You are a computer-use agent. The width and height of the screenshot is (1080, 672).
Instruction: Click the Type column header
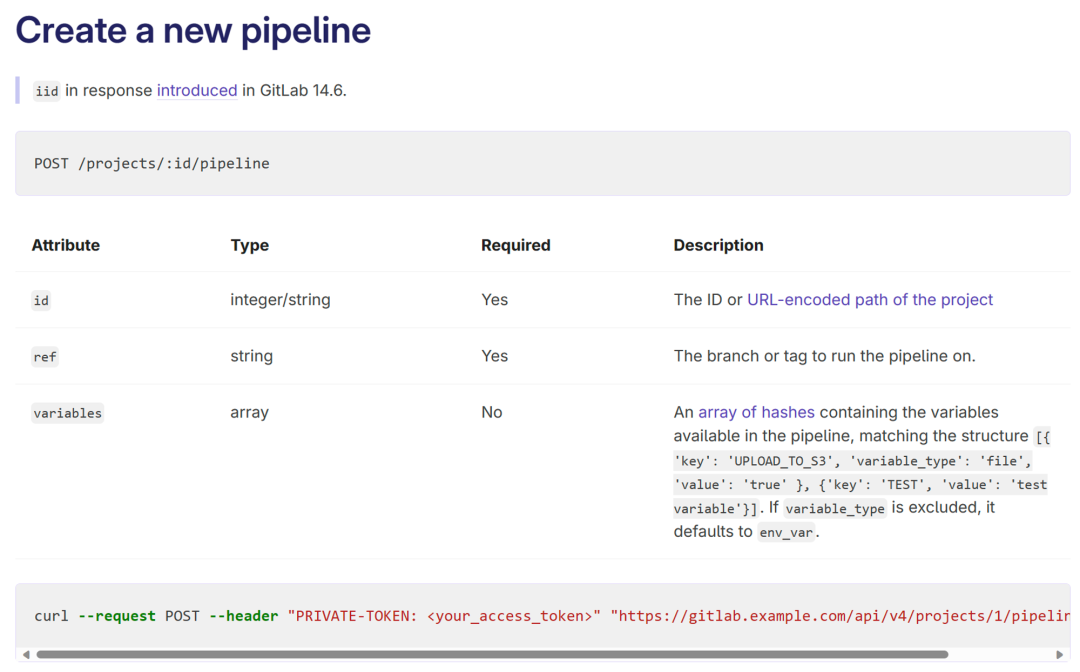pos(249,245)
